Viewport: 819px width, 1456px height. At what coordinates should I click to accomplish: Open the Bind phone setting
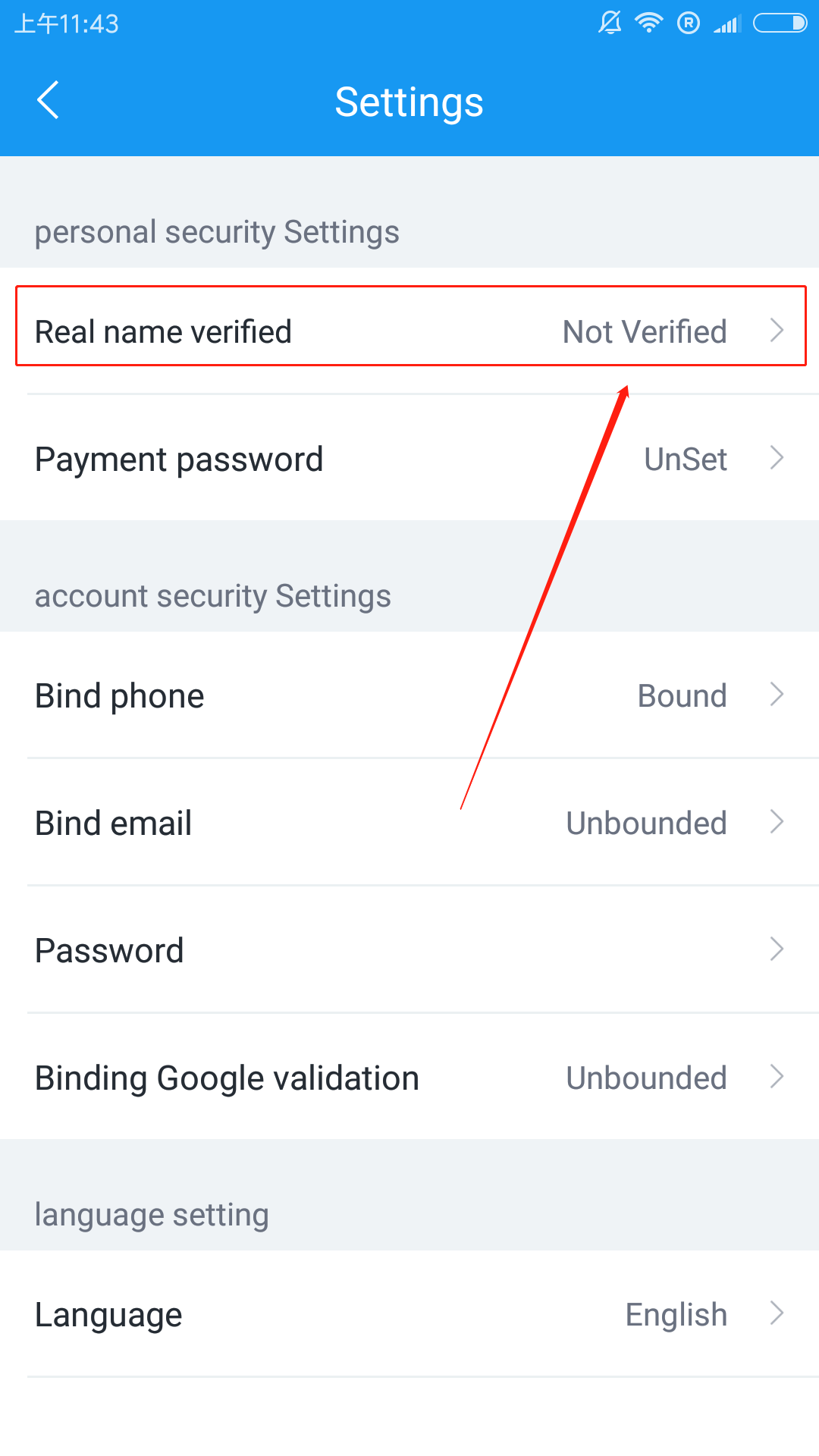(x=409, y=695)
